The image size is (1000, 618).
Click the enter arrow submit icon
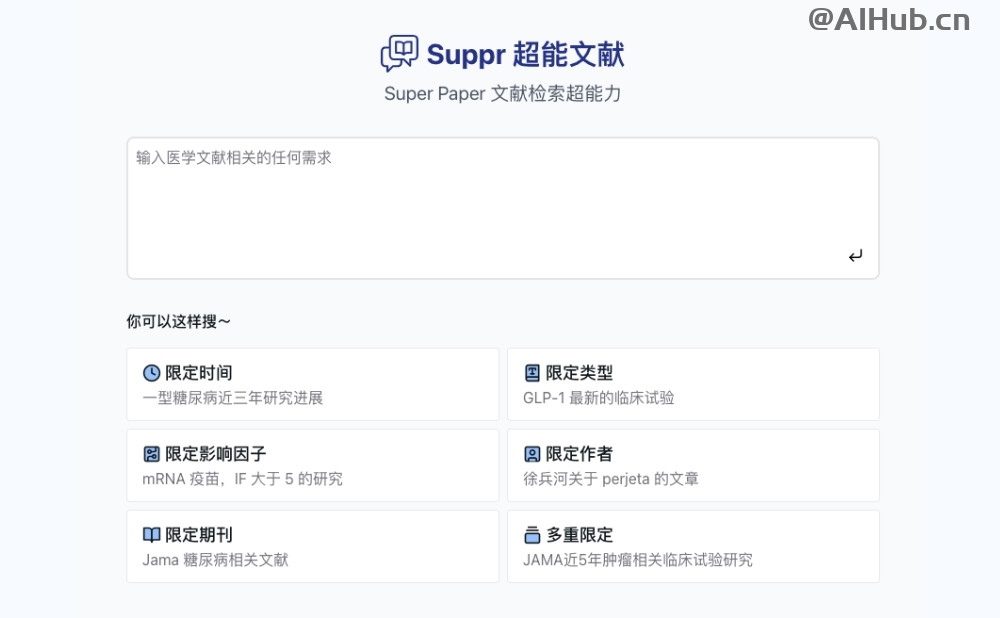[x=855, y=256]
